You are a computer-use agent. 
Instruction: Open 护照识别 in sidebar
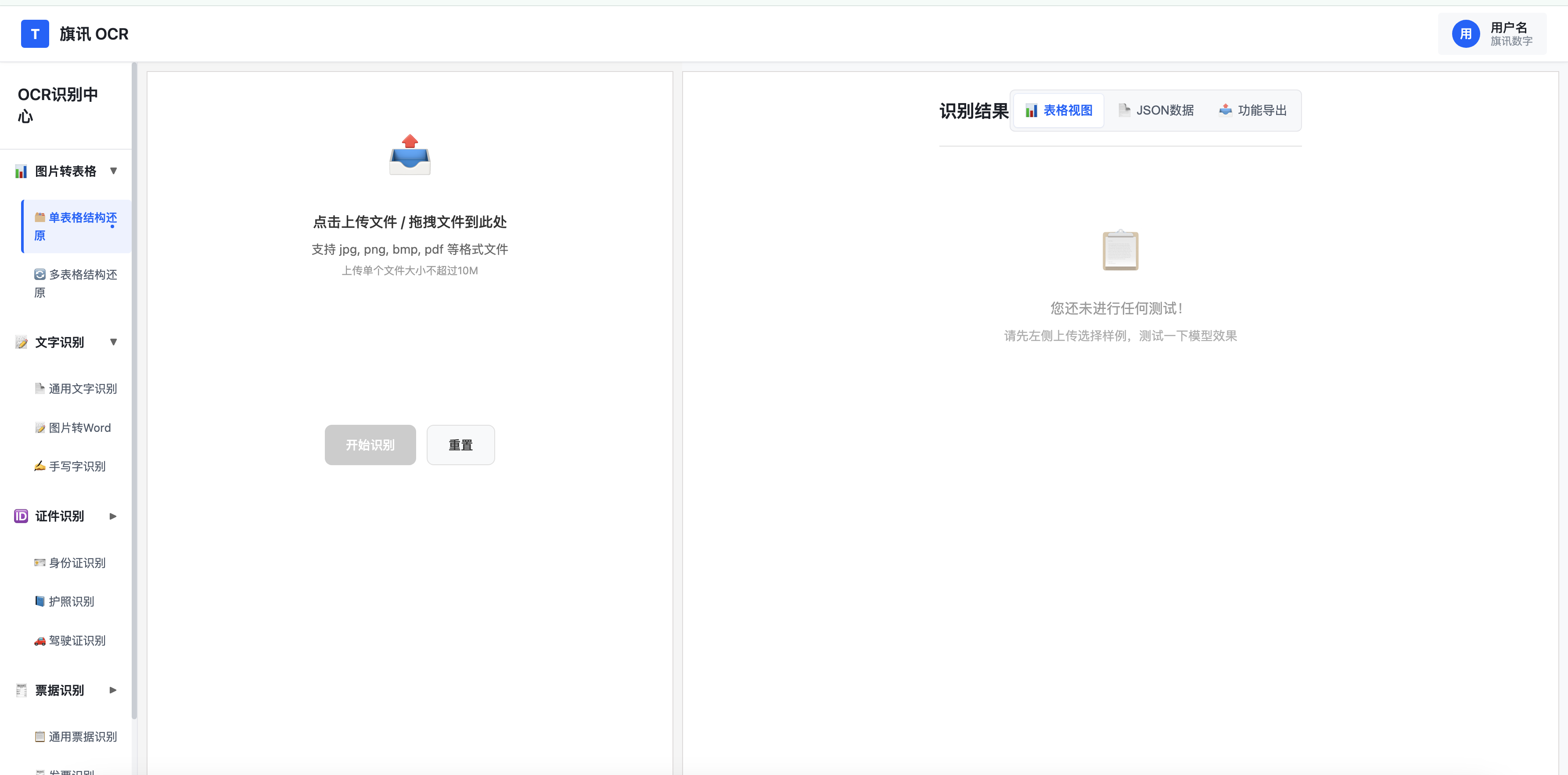(x=77, y=602)
